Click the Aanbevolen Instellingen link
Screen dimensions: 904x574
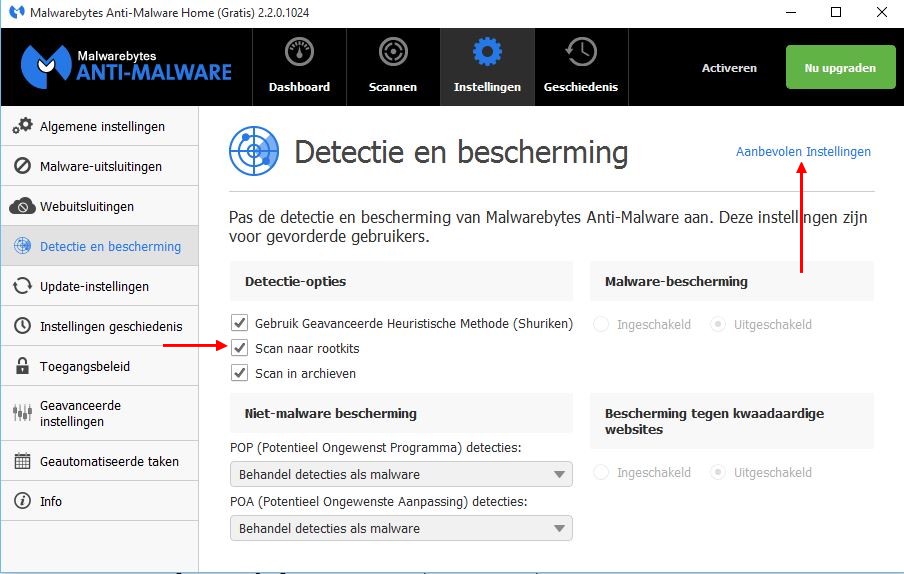pos(803,152)
